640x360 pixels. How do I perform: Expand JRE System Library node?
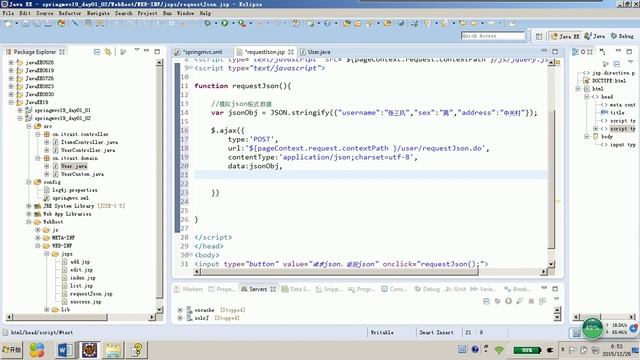[x=29, y=206]
